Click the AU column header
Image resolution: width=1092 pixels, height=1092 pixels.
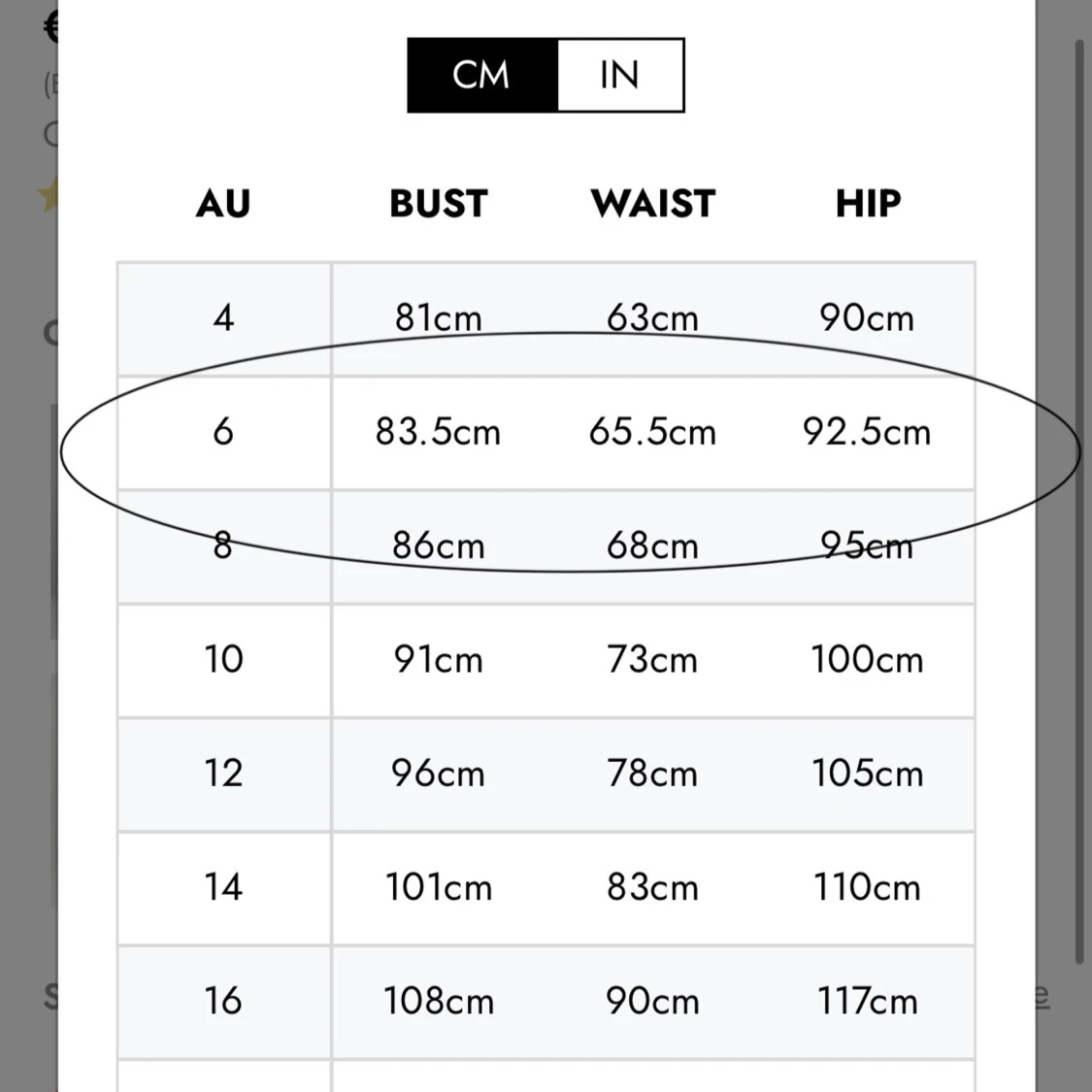[x=223, y=204]
